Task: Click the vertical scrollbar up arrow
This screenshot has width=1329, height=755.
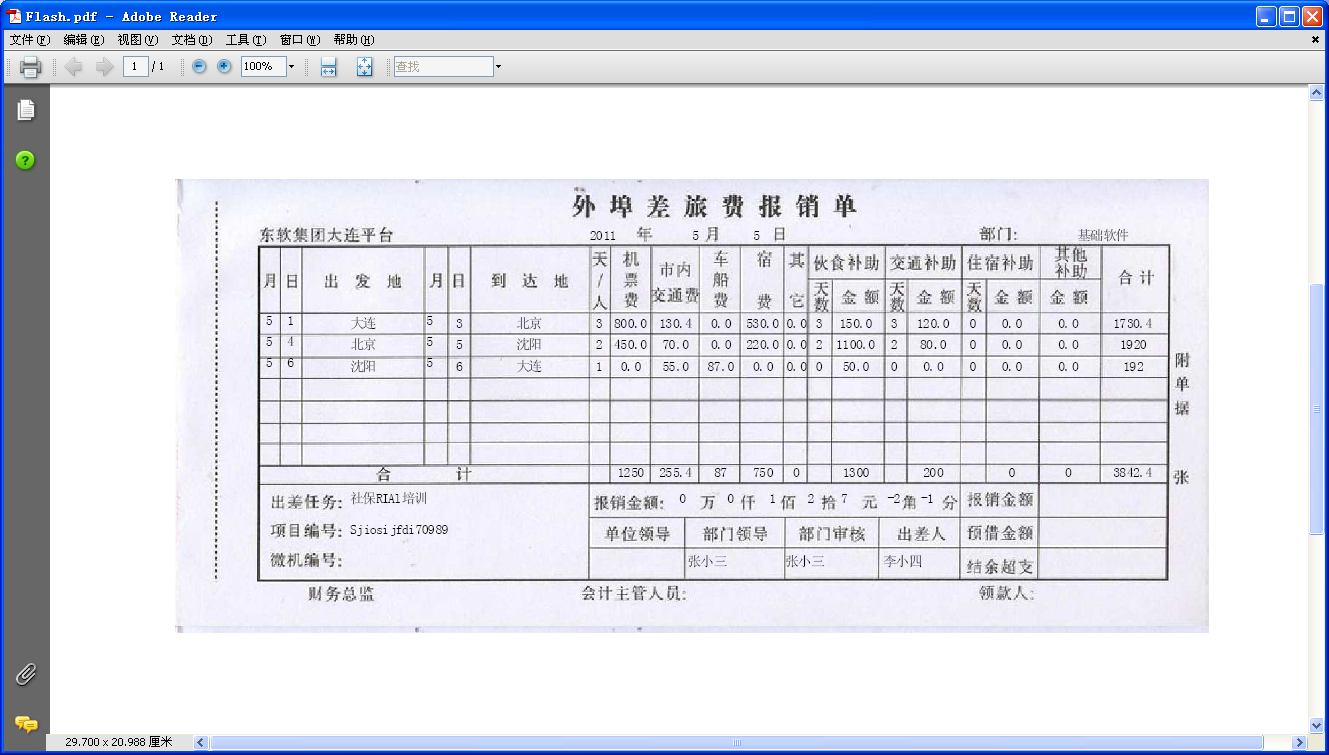Action: tap(1317, 92)
